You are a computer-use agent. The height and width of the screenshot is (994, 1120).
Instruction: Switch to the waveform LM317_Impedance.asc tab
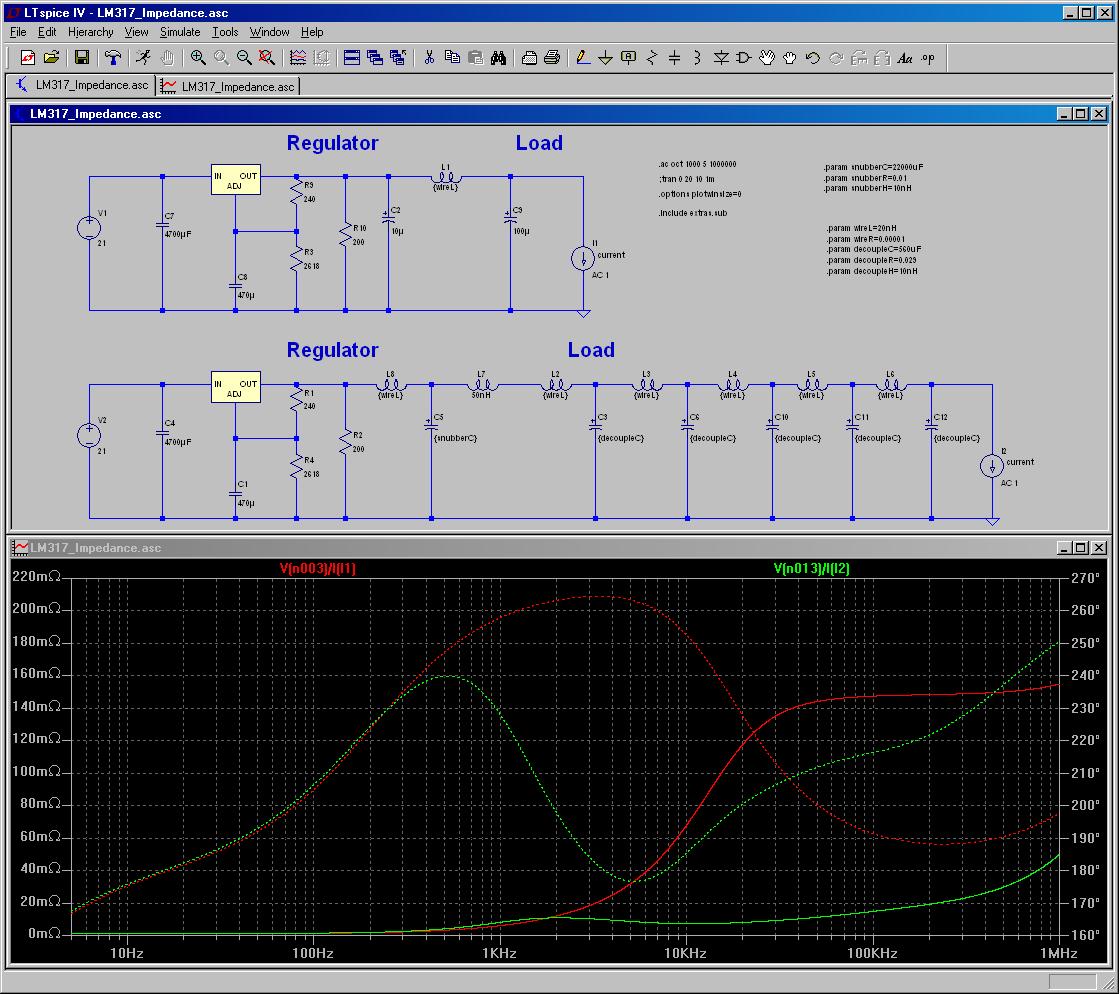tap(228, 86)
